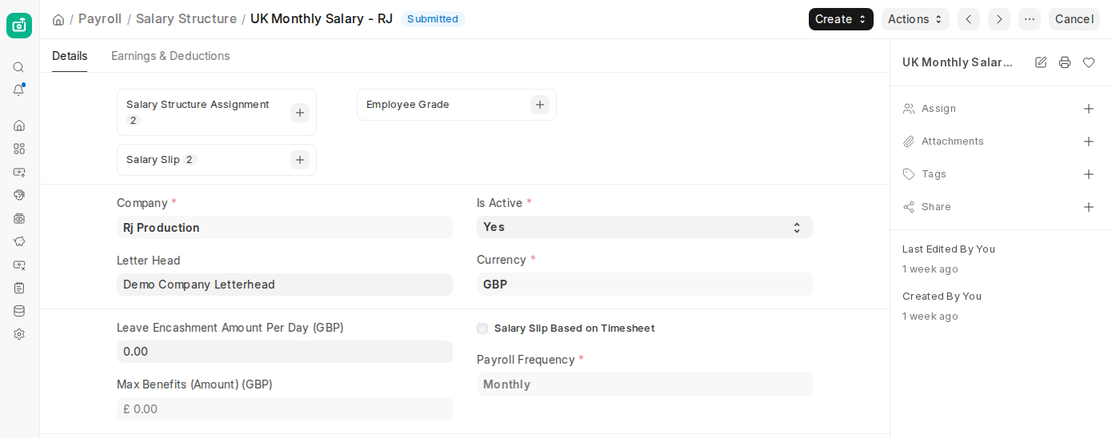Navigate to Salary Structure breadcrumb

(186, 19)
